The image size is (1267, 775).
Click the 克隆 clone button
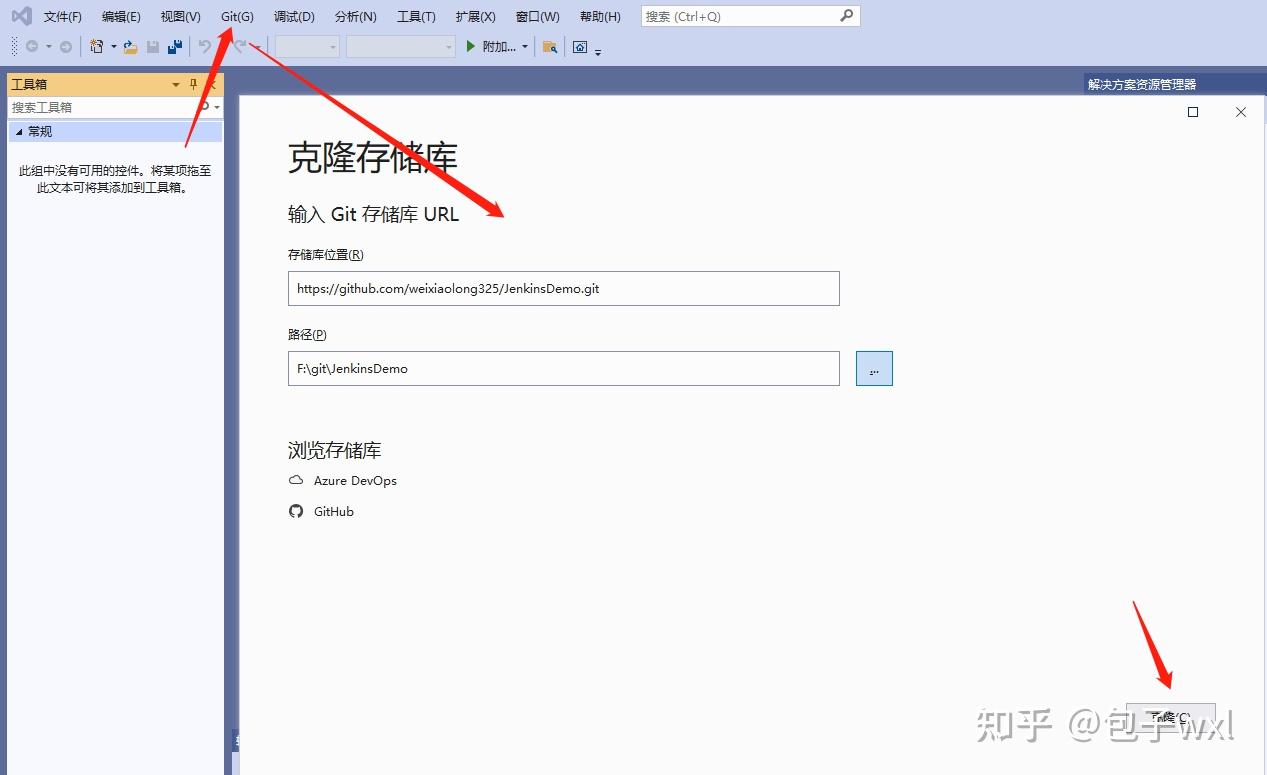pos(1170,716)
